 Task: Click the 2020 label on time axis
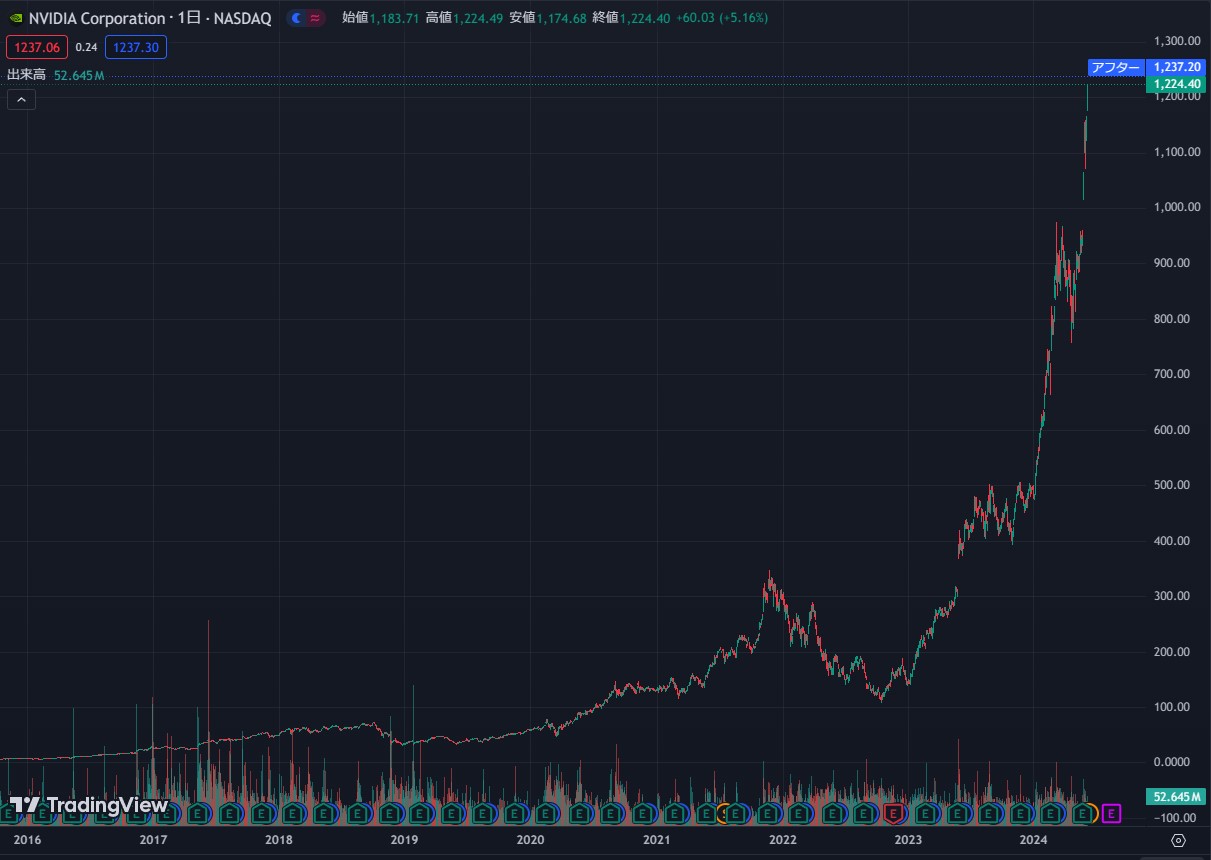(x=530, y=840)
